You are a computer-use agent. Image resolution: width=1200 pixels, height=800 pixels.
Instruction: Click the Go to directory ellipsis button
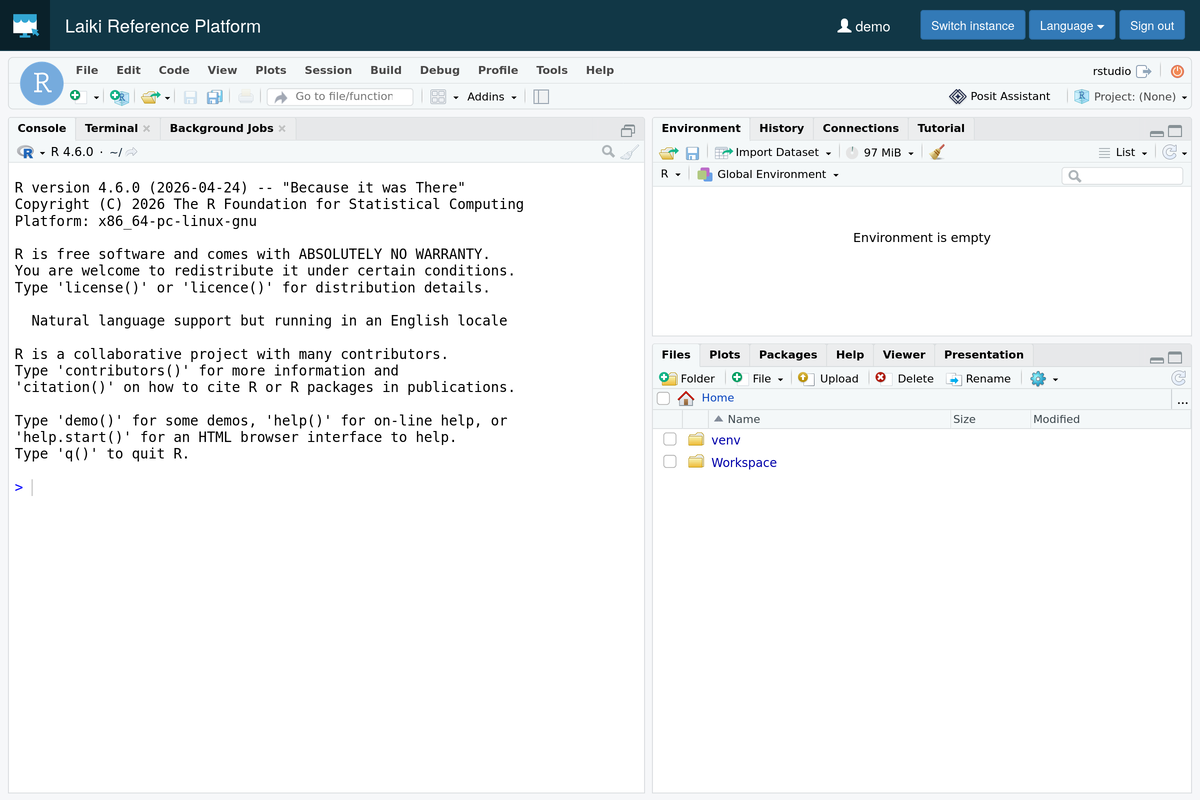click(1183, 400)
